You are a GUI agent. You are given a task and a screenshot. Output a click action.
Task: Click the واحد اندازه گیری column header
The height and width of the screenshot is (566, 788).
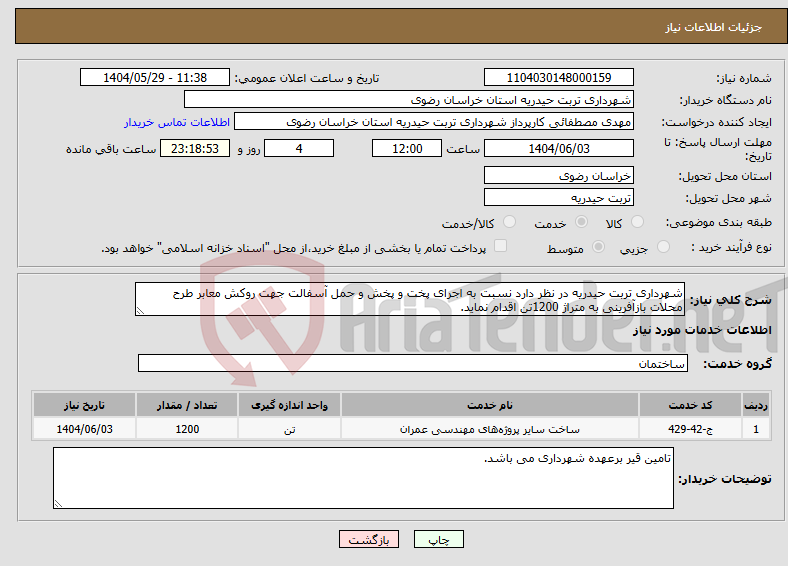click(x=289, y=405)
